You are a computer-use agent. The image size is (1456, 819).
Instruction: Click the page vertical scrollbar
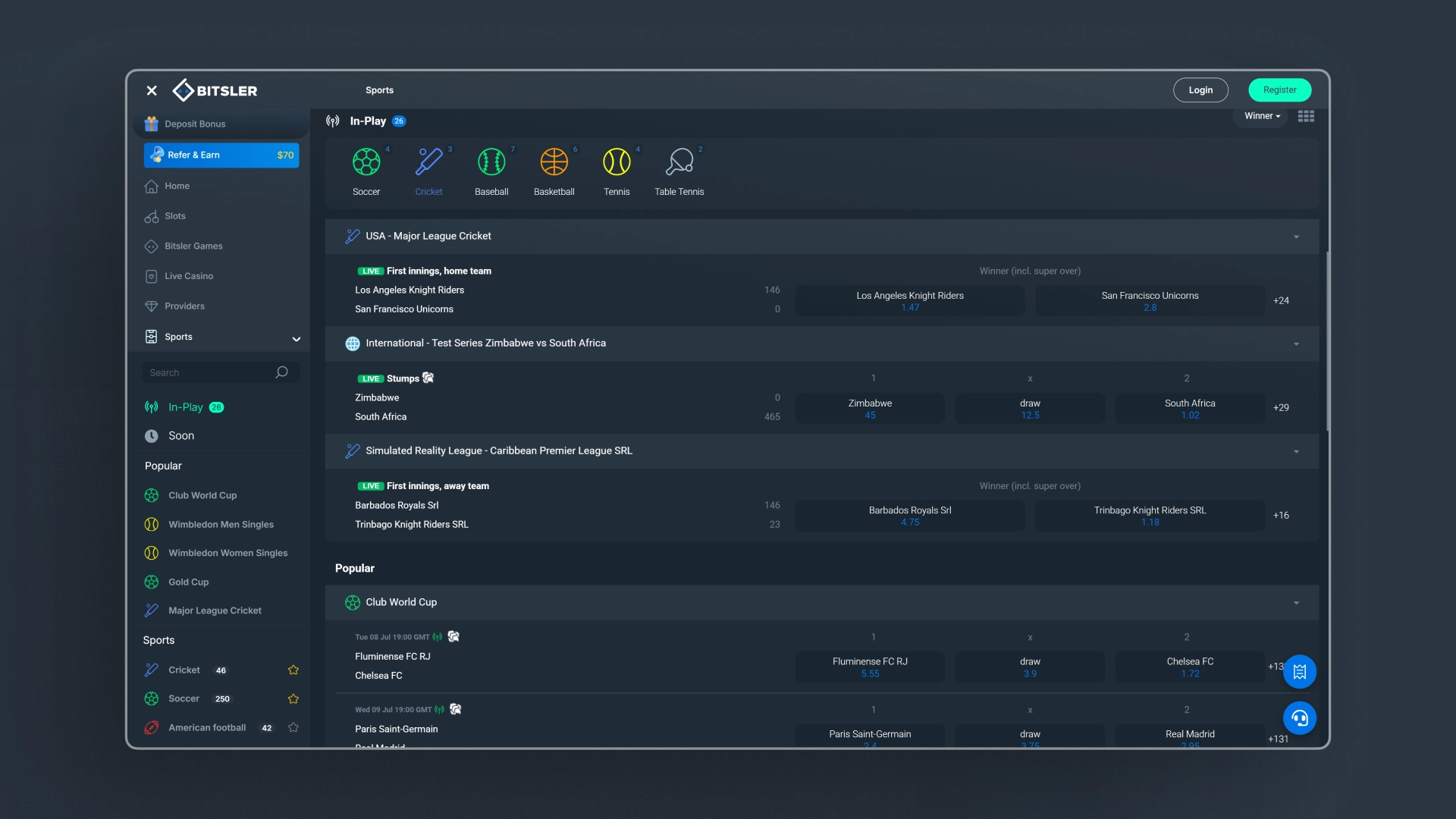point(1327,341)
